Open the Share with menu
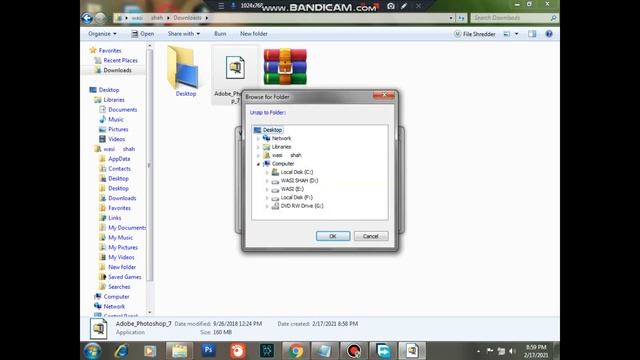The image size is (640, 360). coord(184,33)
